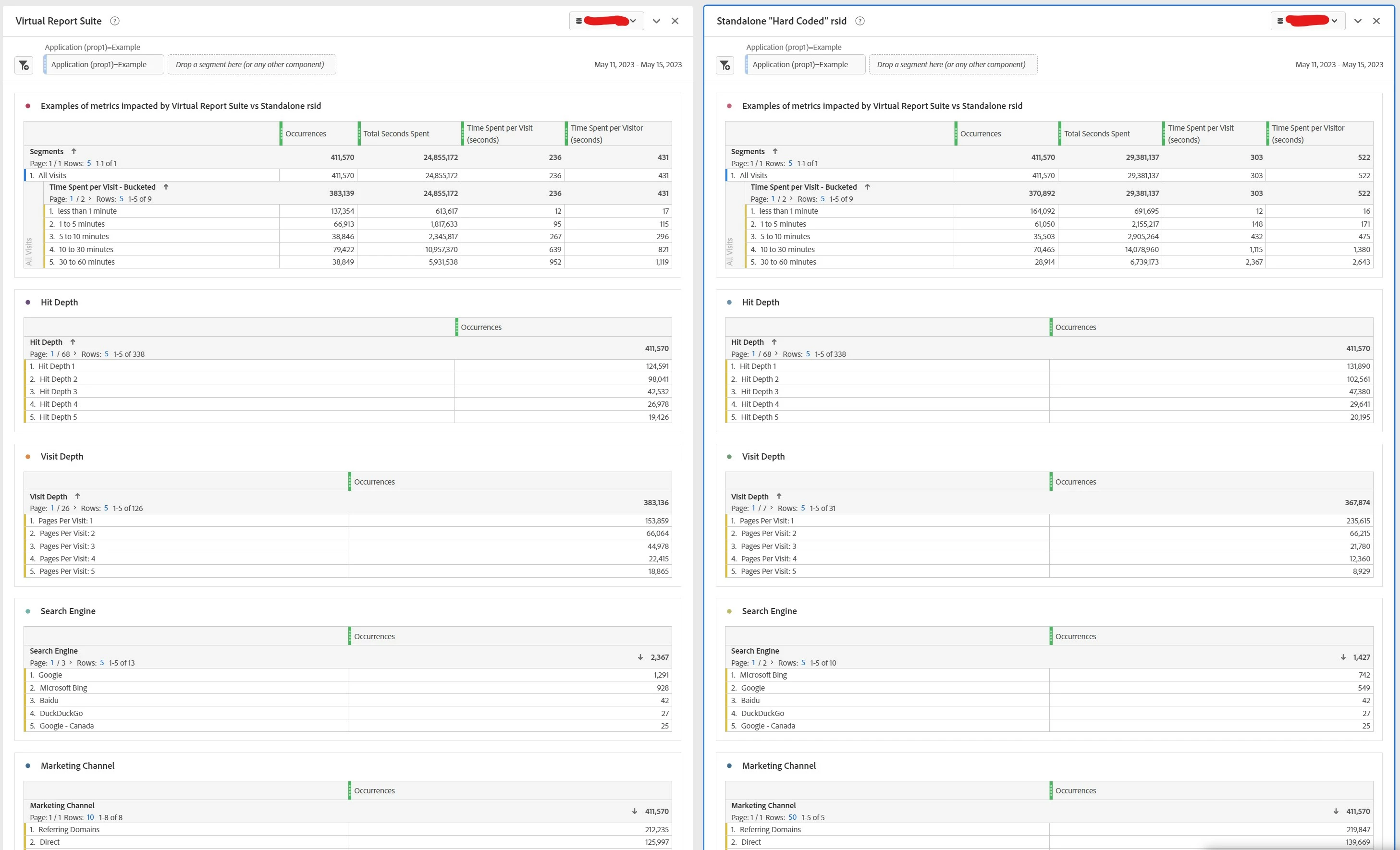
Task: Click descending sort arrow in right Marketing Channel table
Action: (x=1336, y=812)
